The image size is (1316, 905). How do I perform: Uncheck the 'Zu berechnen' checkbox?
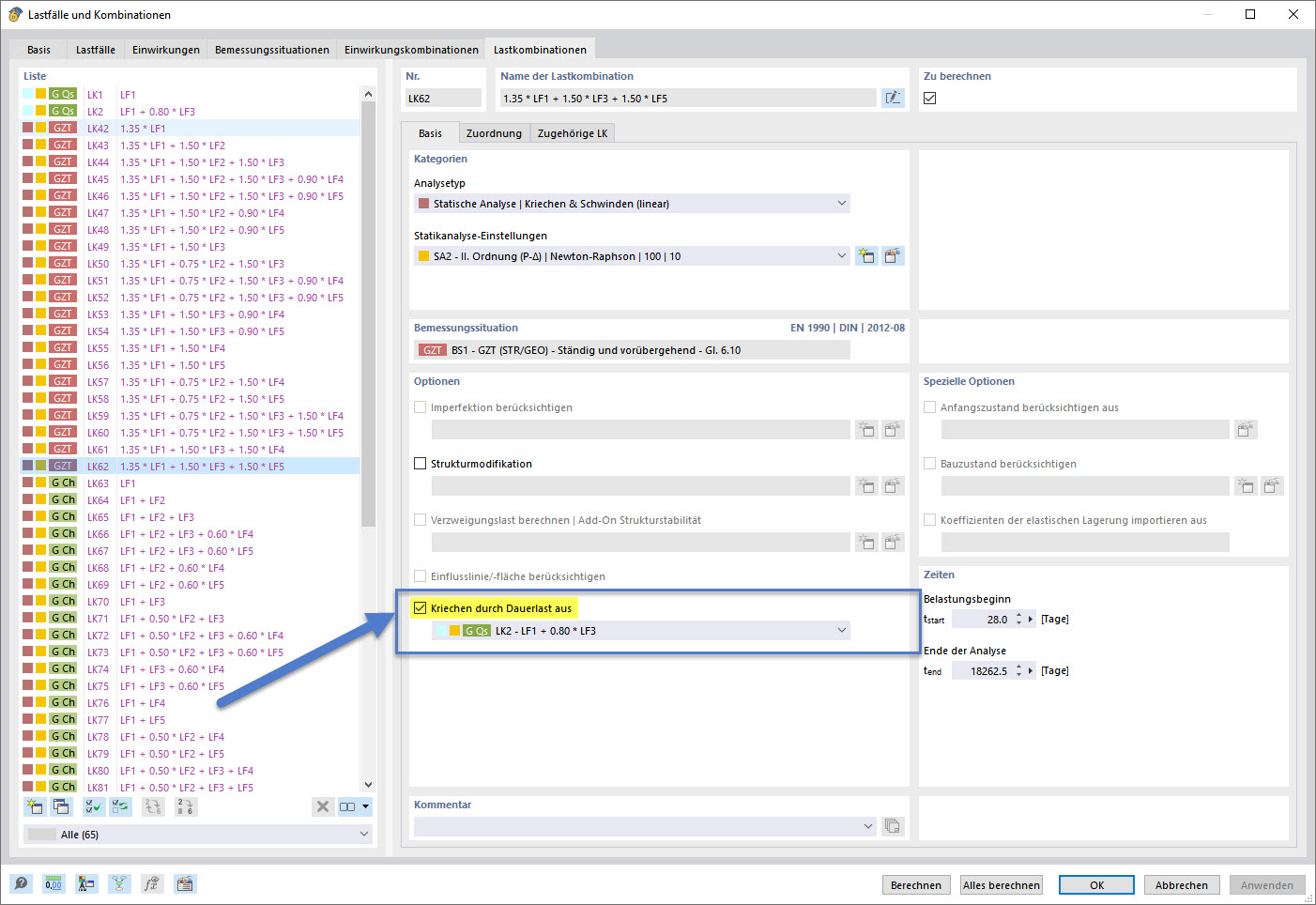(x=930, y=98)
